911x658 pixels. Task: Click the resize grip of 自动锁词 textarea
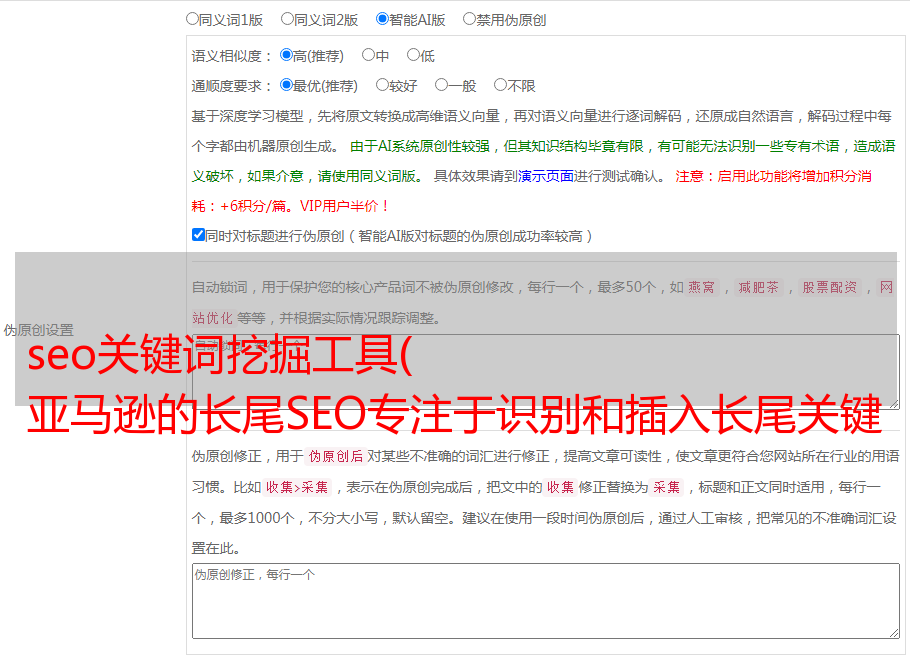pos(894,404)
